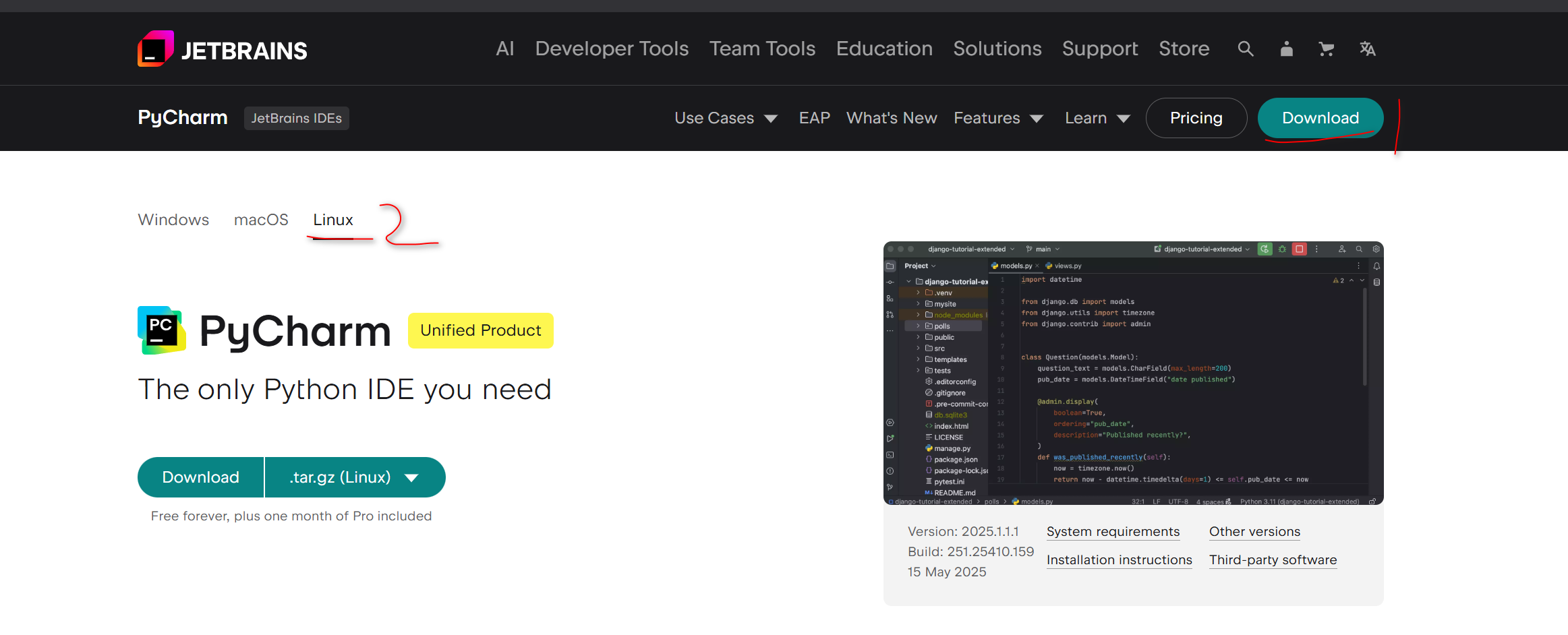Click the PyCharm product name in the subnav

point(183,117)
